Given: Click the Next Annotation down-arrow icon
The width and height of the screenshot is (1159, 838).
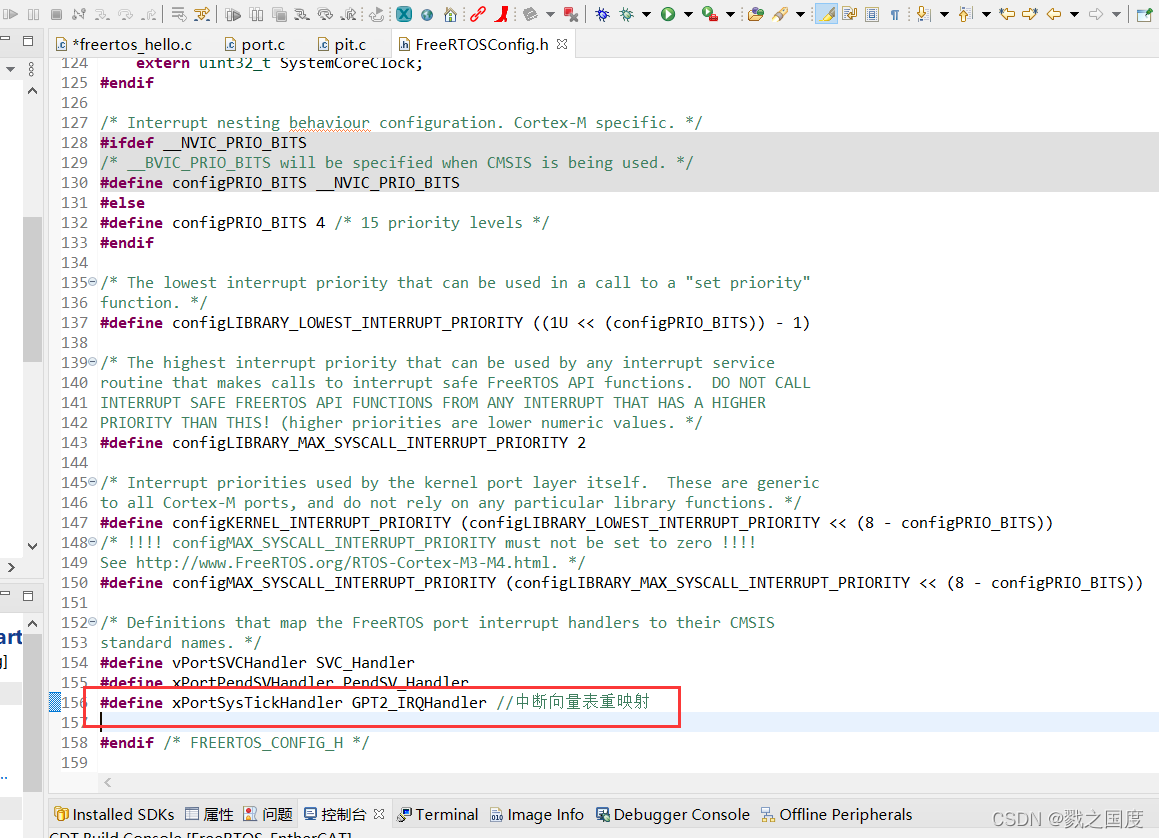Looking at the screenshot, I should click(x=923, y=14).
